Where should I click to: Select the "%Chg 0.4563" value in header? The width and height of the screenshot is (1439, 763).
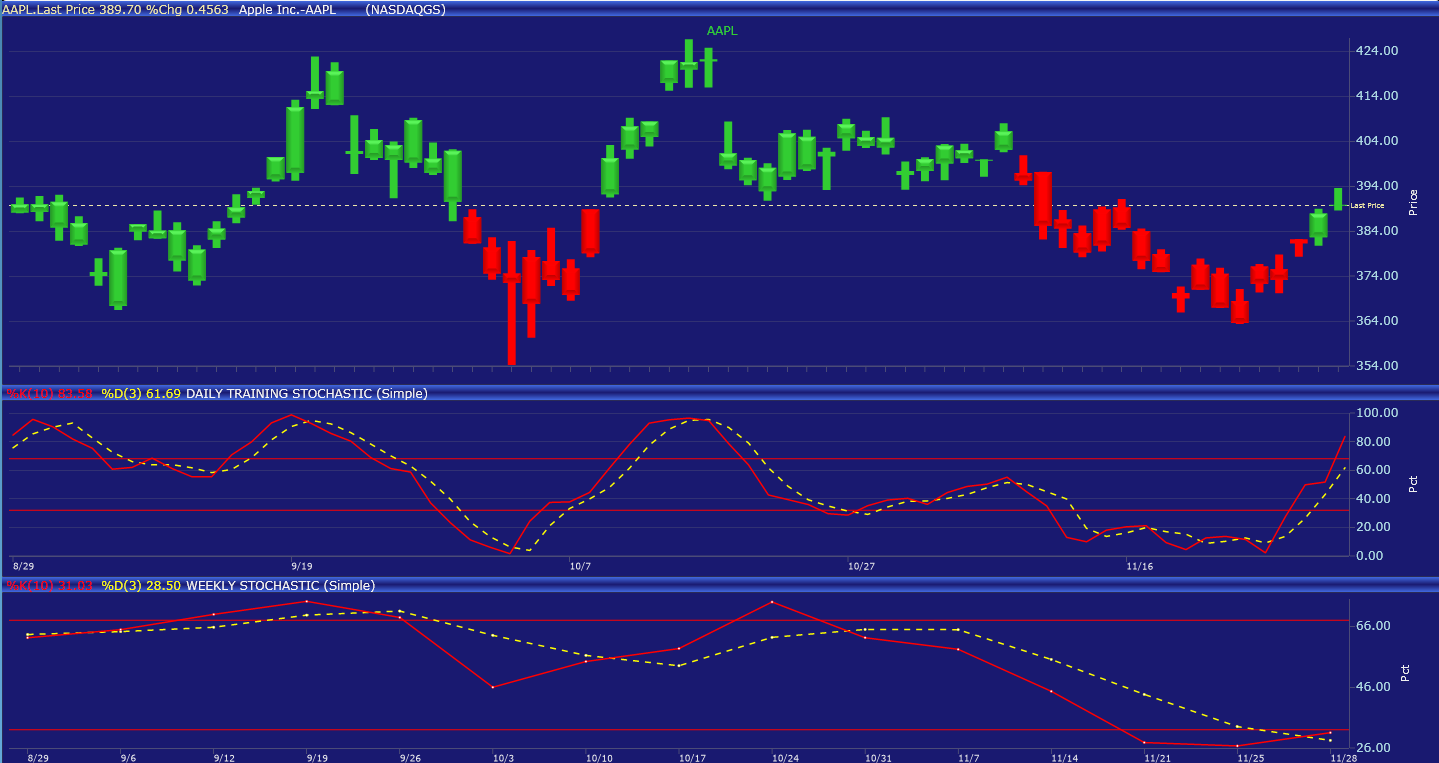pyautogui.click(x=187, y=9)
